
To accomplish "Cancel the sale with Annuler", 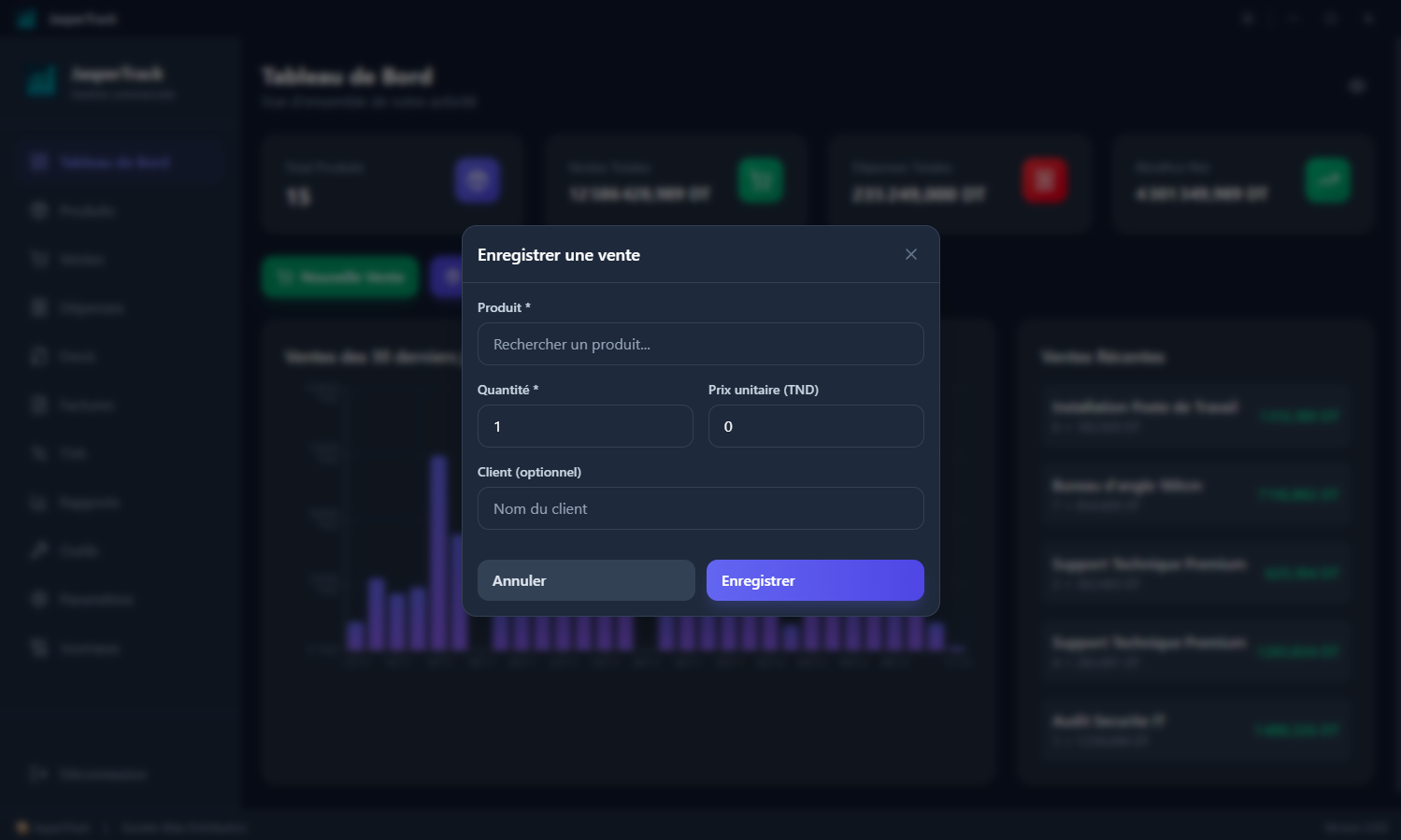I will (586, 580).
